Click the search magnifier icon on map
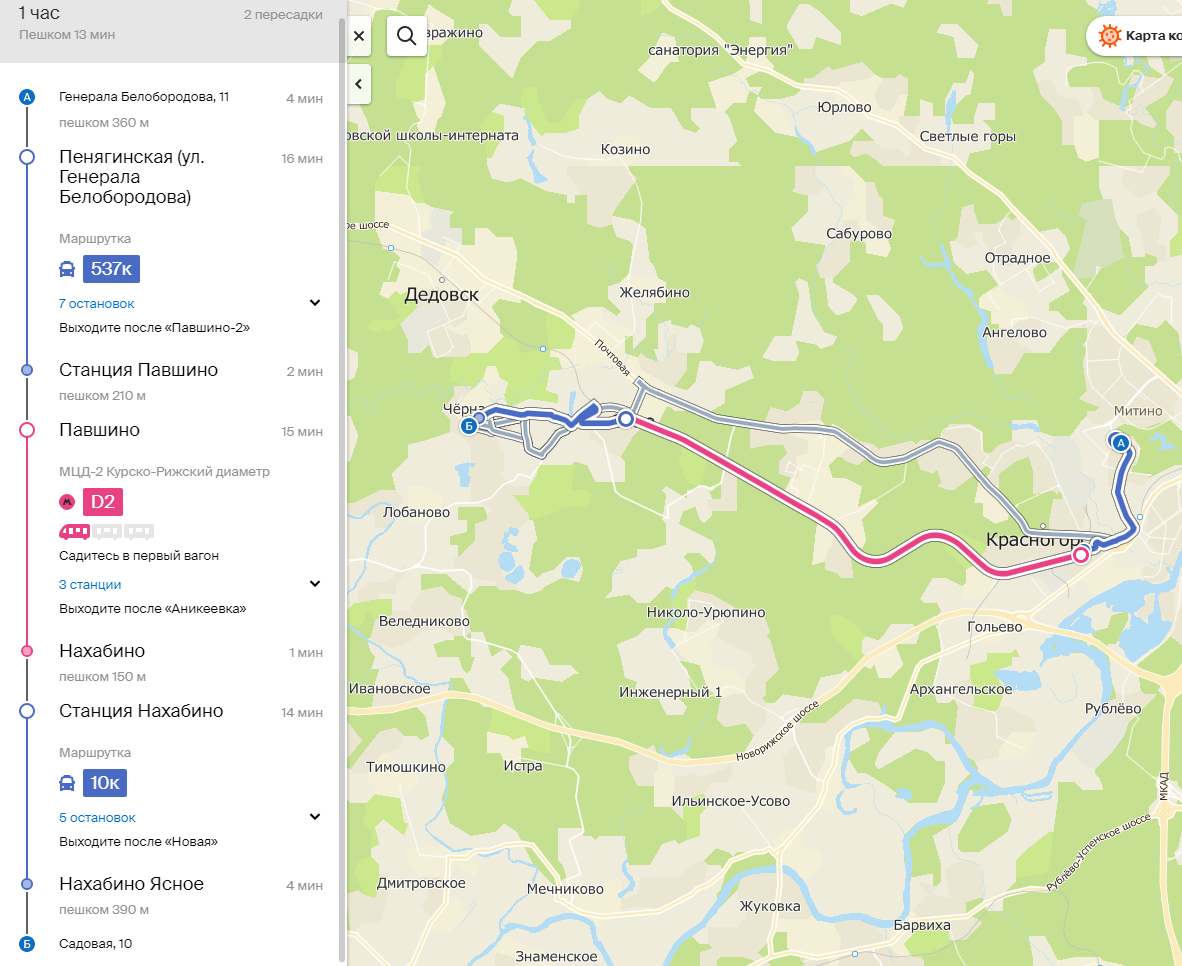Viewport: 1182px width, 966px height. pos(406,36)
